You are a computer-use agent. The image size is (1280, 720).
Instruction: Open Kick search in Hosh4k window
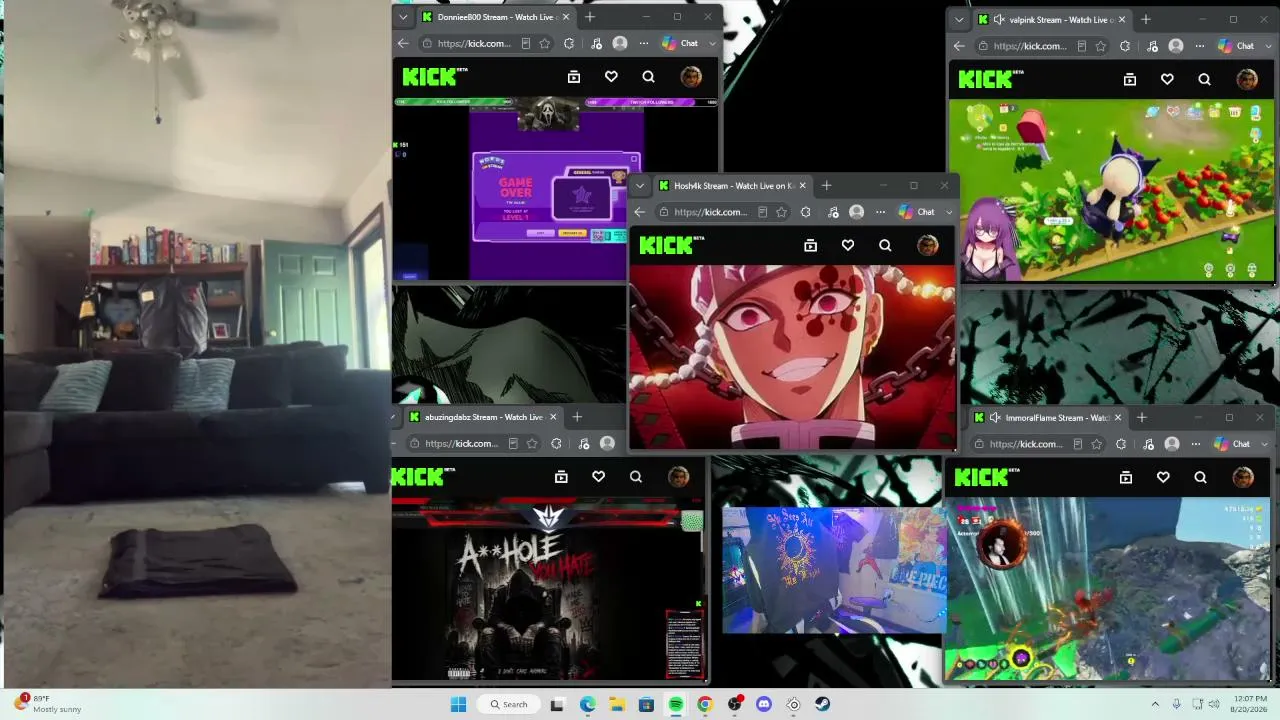point(885,245)
